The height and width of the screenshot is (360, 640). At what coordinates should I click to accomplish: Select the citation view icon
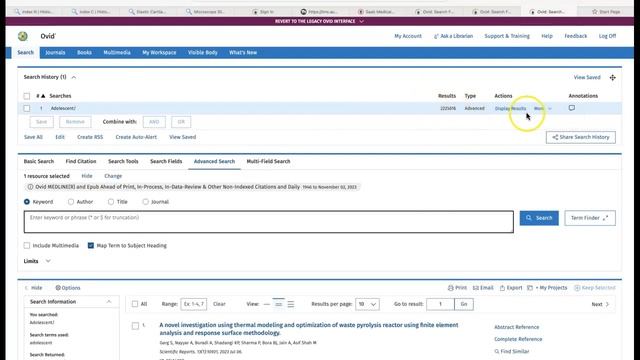pyautogui.click(x=278, y=304)
